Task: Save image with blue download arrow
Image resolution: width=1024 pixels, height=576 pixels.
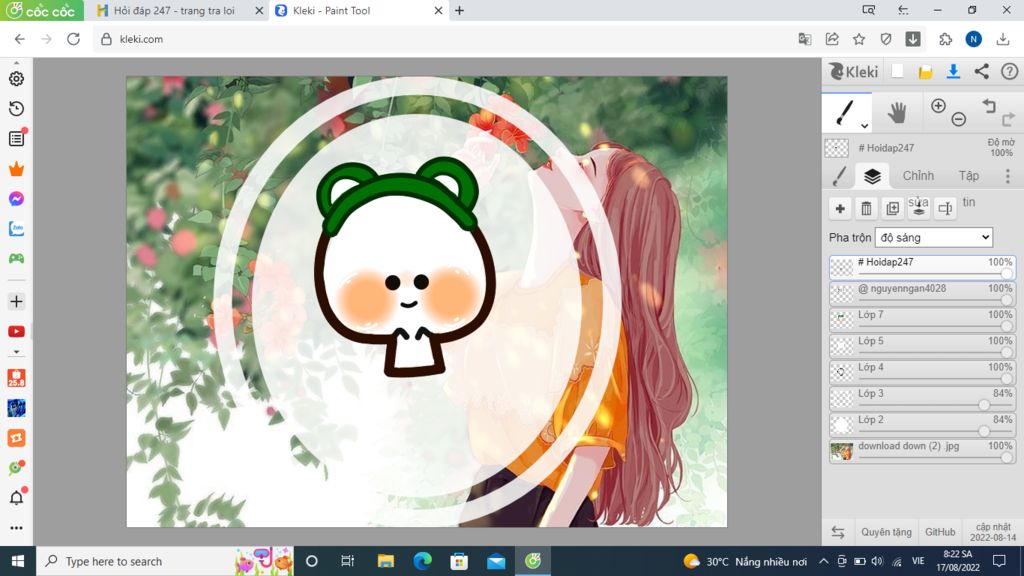Action: [953, 71]
